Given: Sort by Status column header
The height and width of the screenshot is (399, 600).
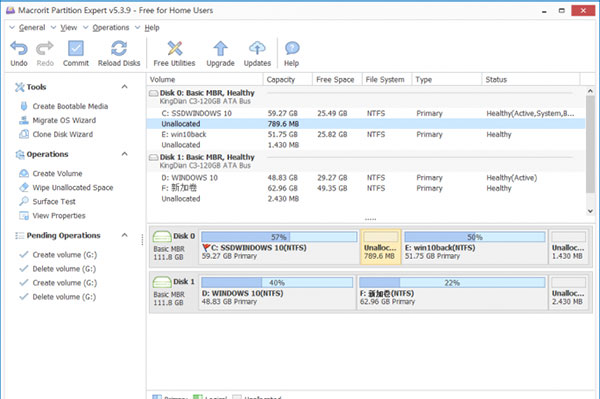Looking at the screenshot, I should point(531,80).
